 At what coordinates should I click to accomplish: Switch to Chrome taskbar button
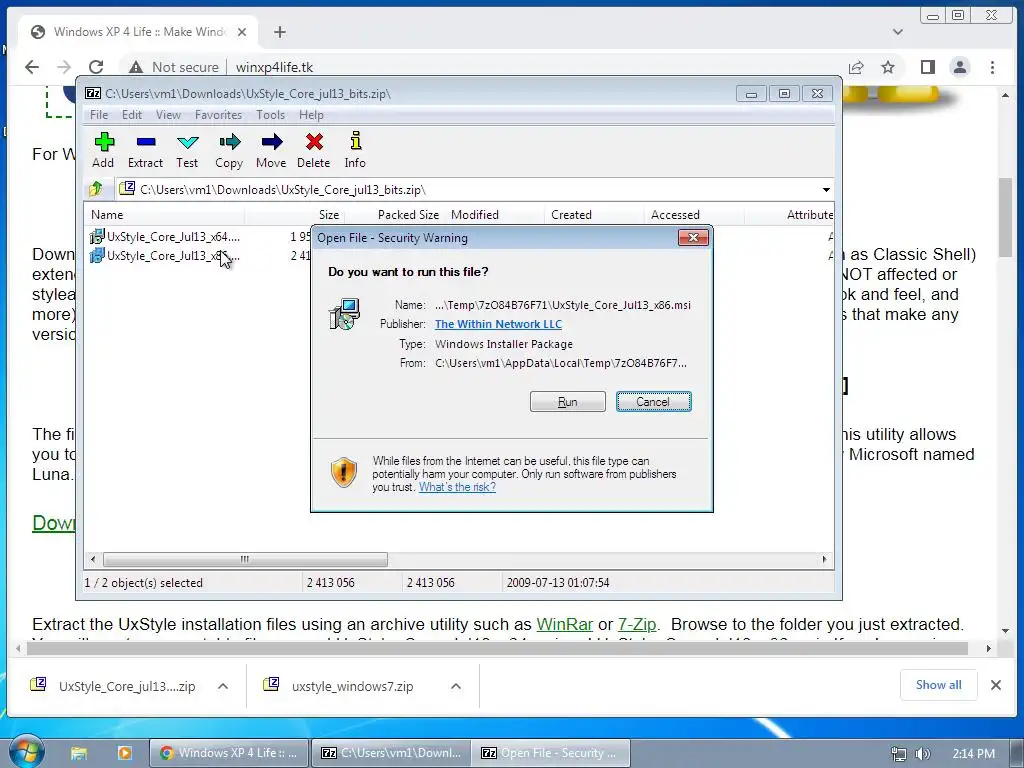[229, 753]
